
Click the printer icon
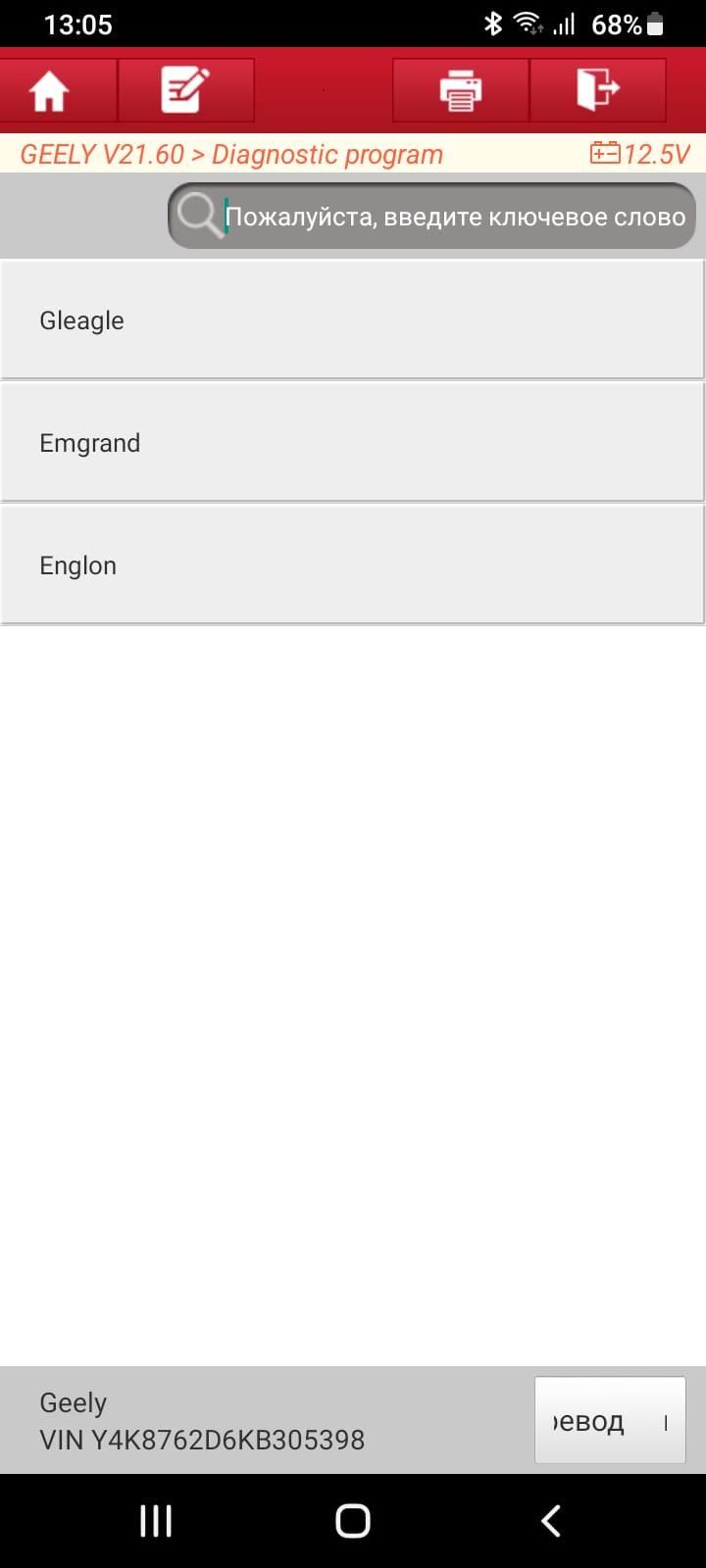point(460,91)
